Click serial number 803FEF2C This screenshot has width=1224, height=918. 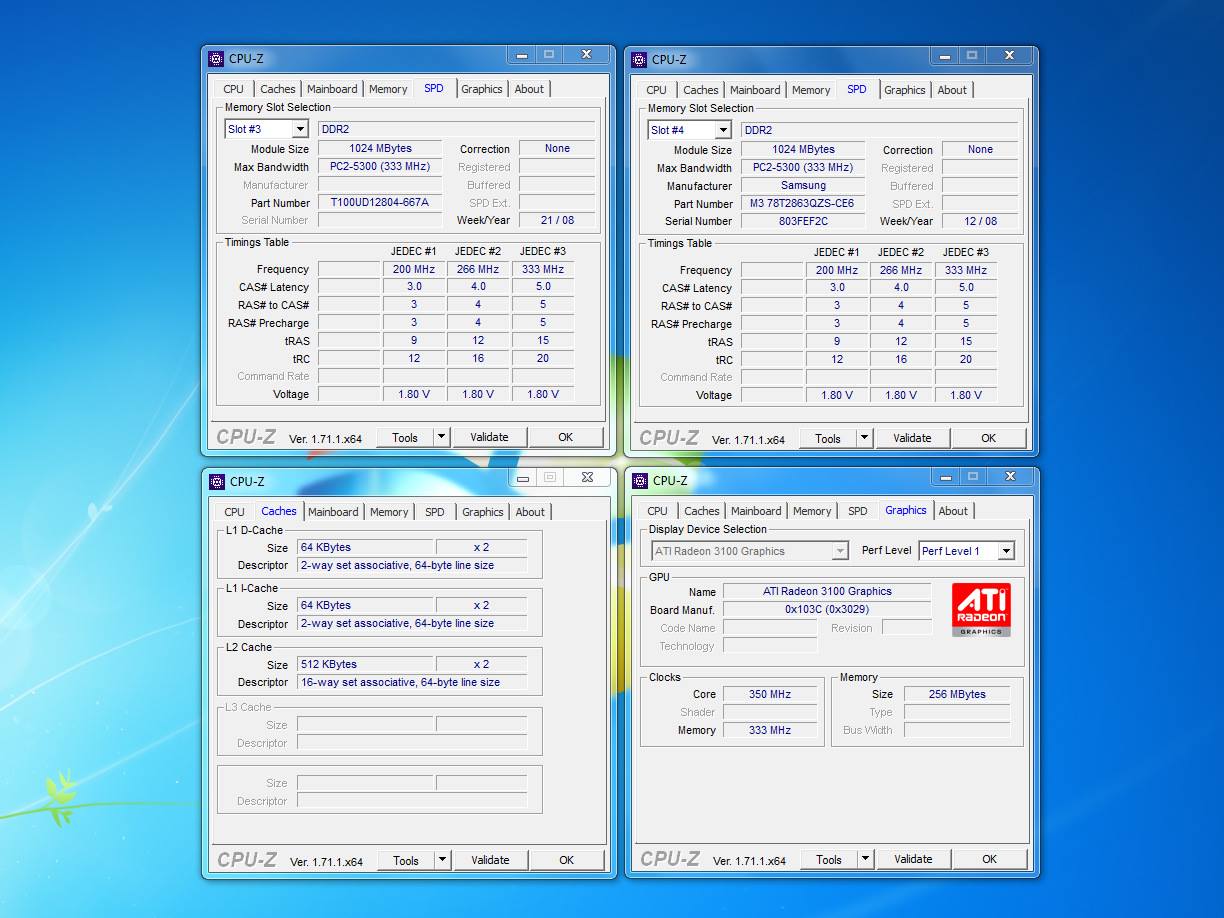click(x=803, y=221)
